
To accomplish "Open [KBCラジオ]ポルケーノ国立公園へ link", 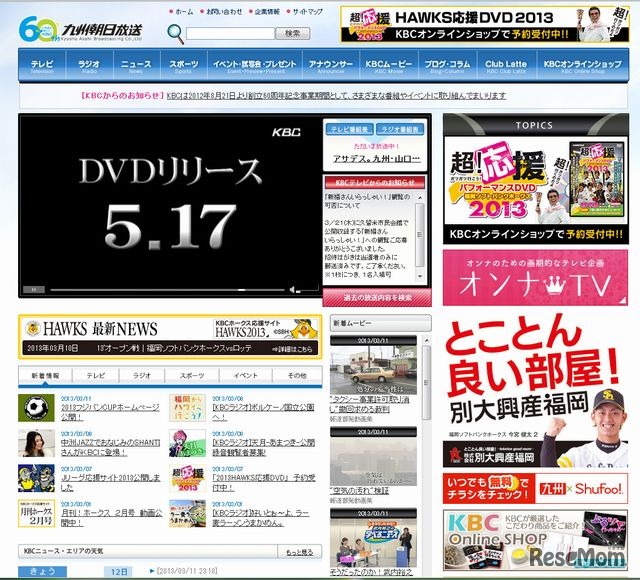I will click(x=263, y=412).
